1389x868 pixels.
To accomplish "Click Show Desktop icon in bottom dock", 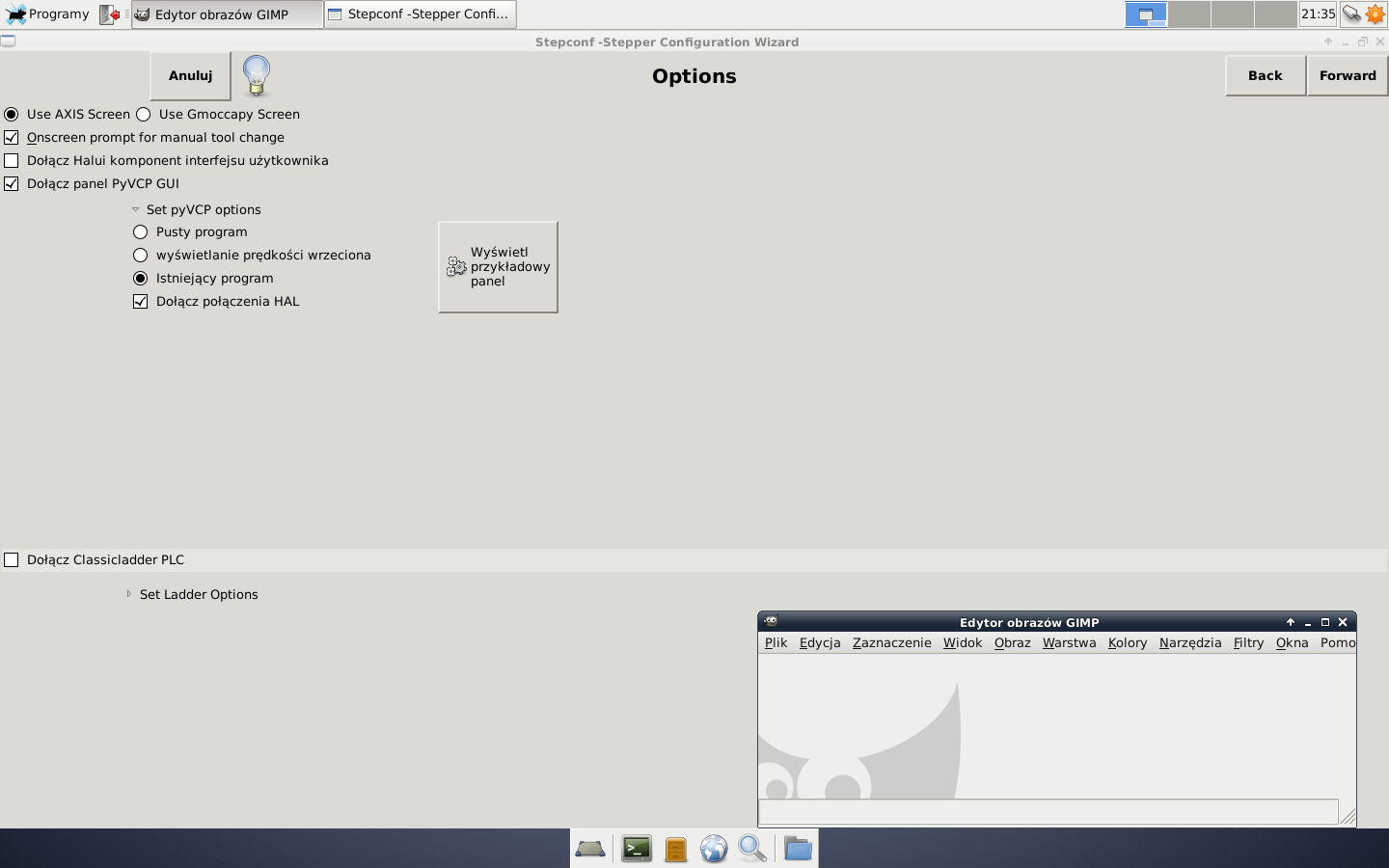I will (590, 849).
